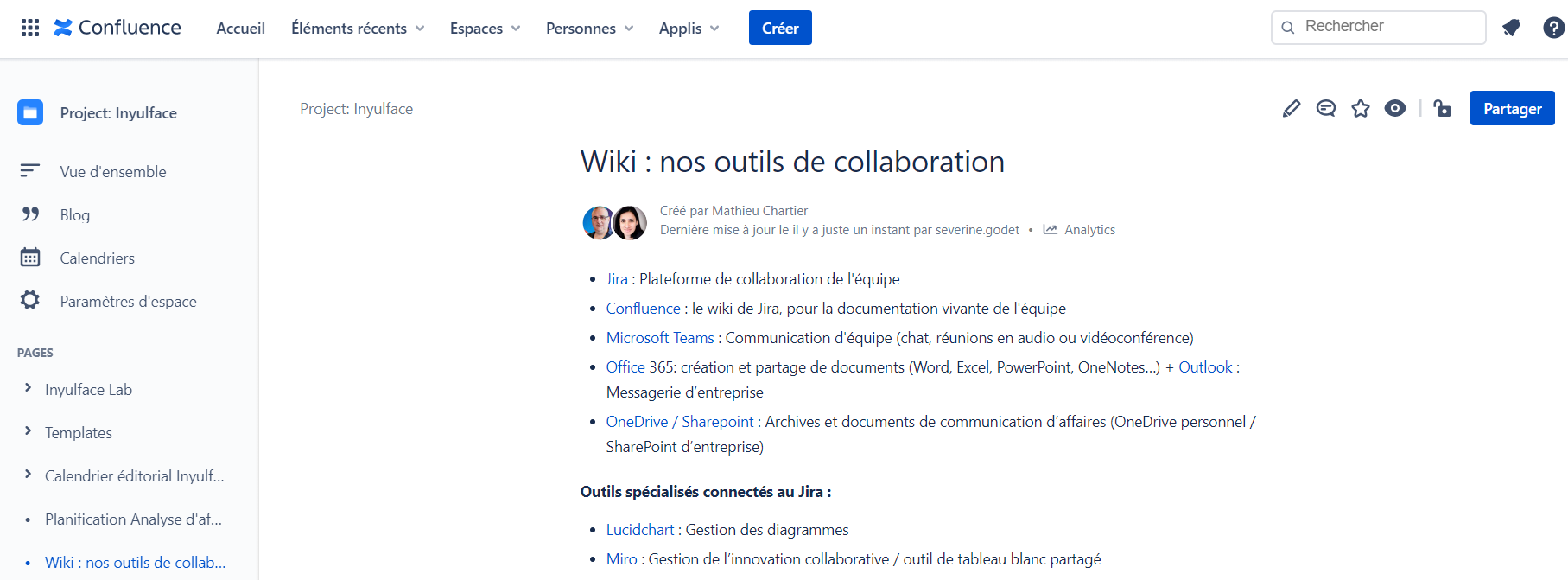Viewport: 1568px width, 580px height.
Task: Open Inyulface Lab page
Action: tap(88, 390)
